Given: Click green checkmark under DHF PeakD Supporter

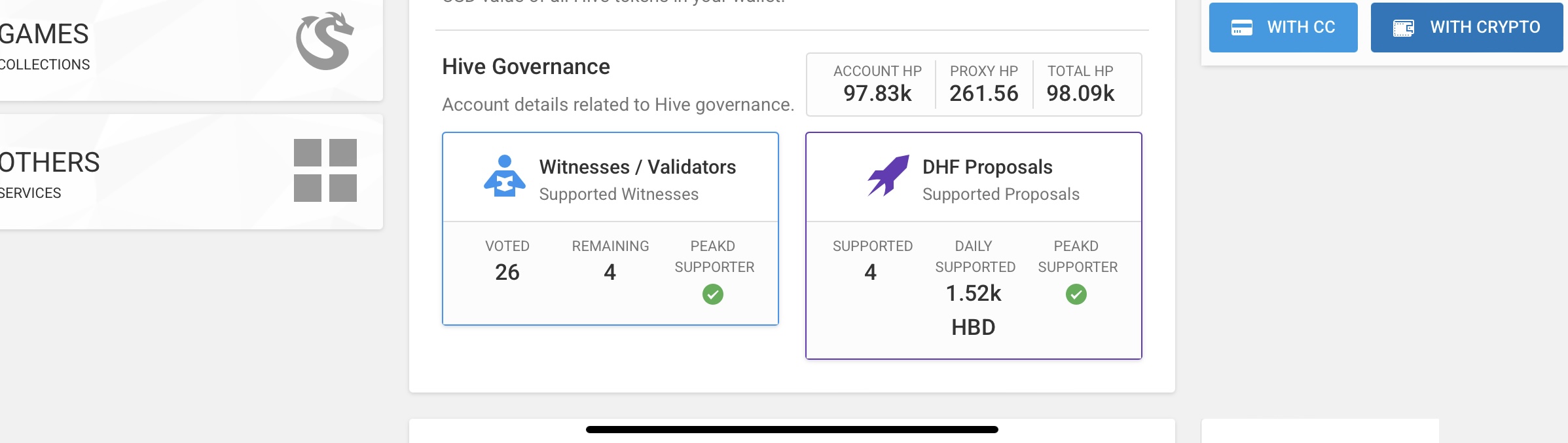Looking at the screenshot, I should click(x=1076, y=295).
